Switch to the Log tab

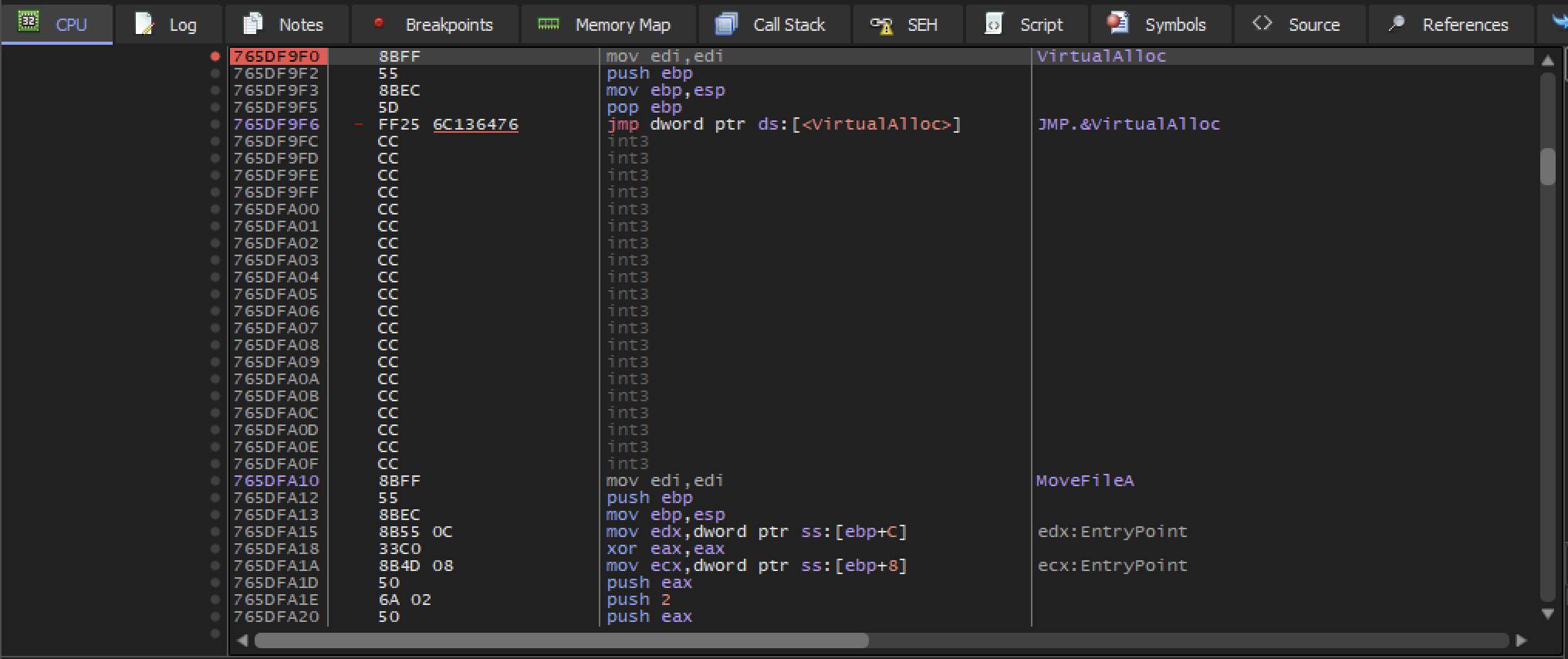pyautogui.click(x=169, y=24)
